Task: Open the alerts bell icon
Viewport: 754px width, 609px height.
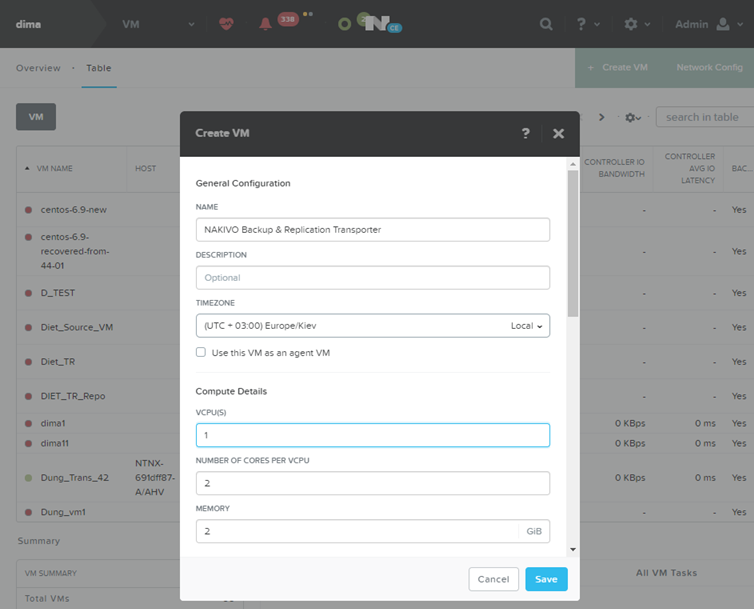Action: (265, 23)
